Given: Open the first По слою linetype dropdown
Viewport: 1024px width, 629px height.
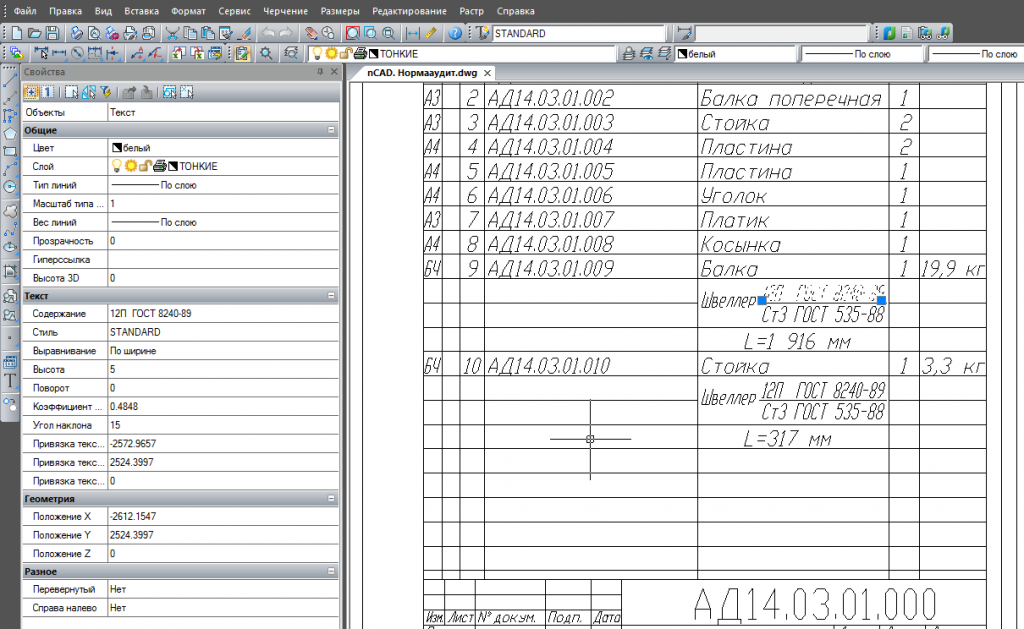Looking at the screenshot, I should (862, 54).
